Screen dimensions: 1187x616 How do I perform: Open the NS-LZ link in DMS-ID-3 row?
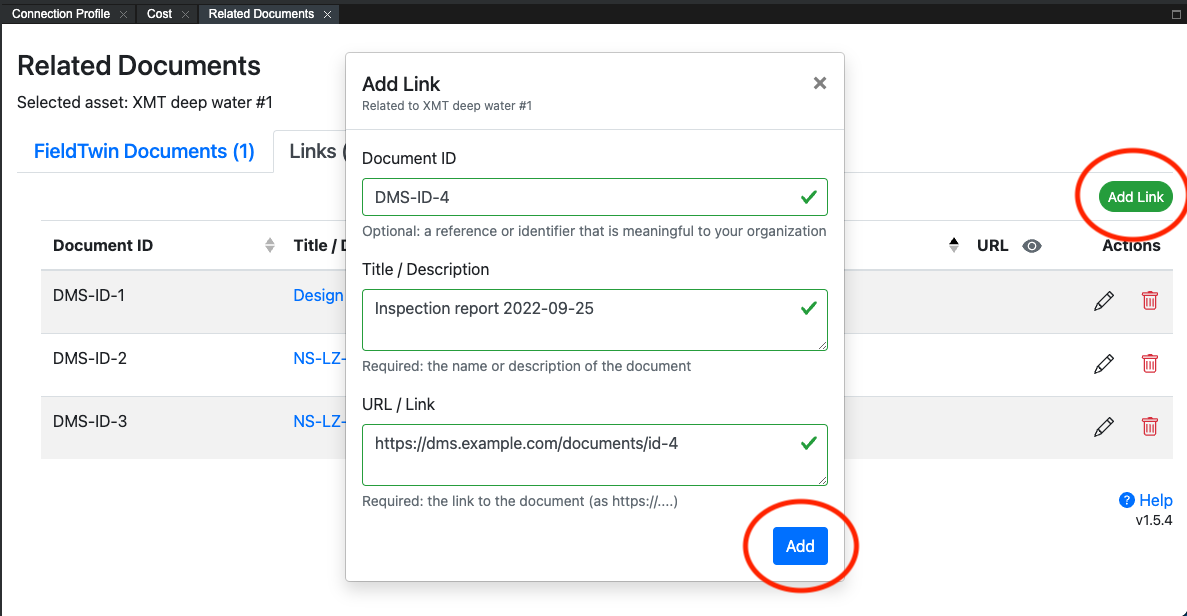pyautogui.click(x=319, y=421)
